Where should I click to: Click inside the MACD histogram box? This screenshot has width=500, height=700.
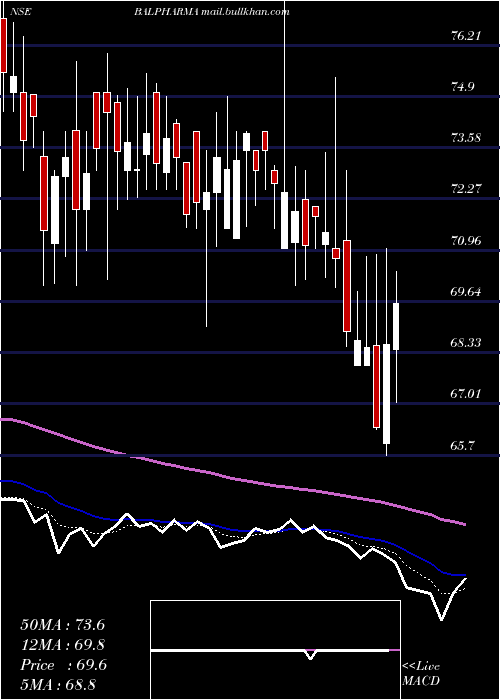[x=275, y=650]
